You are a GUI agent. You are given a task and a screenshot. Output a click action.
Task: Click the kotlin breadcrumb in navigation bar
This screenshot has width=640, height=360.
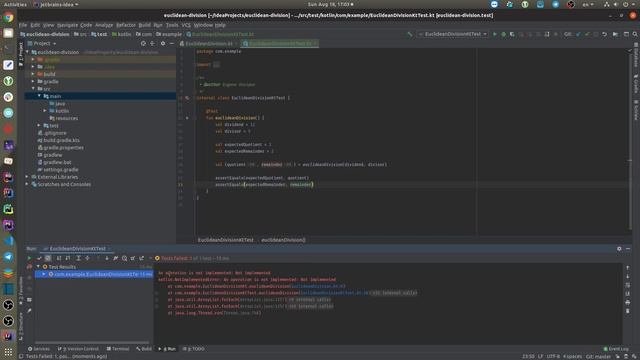pyautogui.click(x=121, y=34)
